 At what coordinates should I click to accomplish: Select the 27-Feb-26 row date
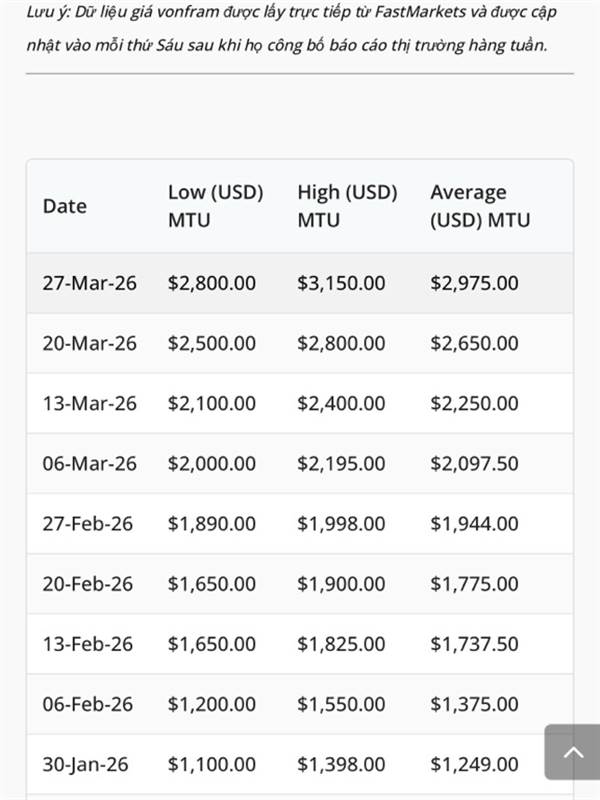[88, 523]
